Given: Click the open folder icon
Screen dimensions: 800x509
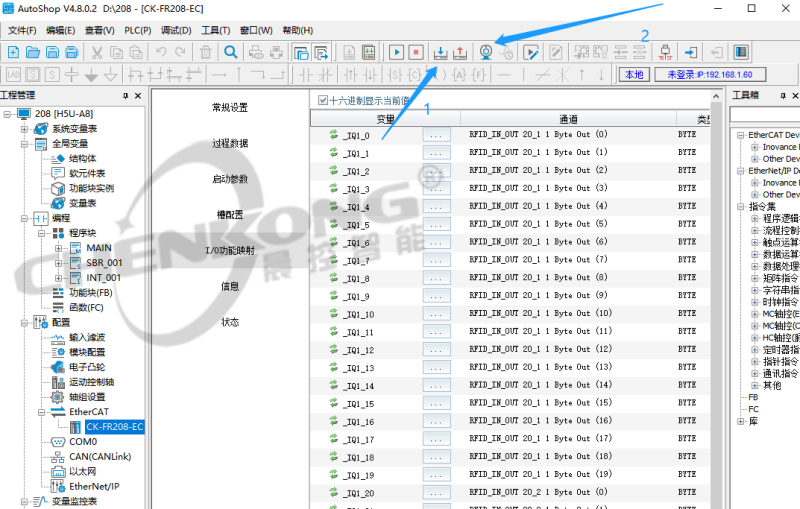Looking at the screenshot, I should click(x=32, y=52).
